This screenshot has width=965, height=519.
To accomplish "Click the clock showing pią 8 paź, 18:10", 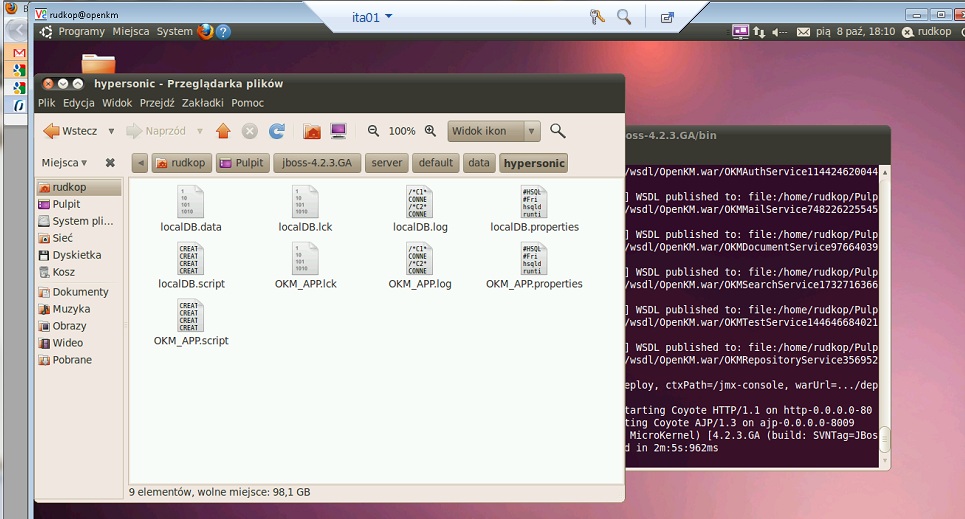I will [x=855, y=31].
